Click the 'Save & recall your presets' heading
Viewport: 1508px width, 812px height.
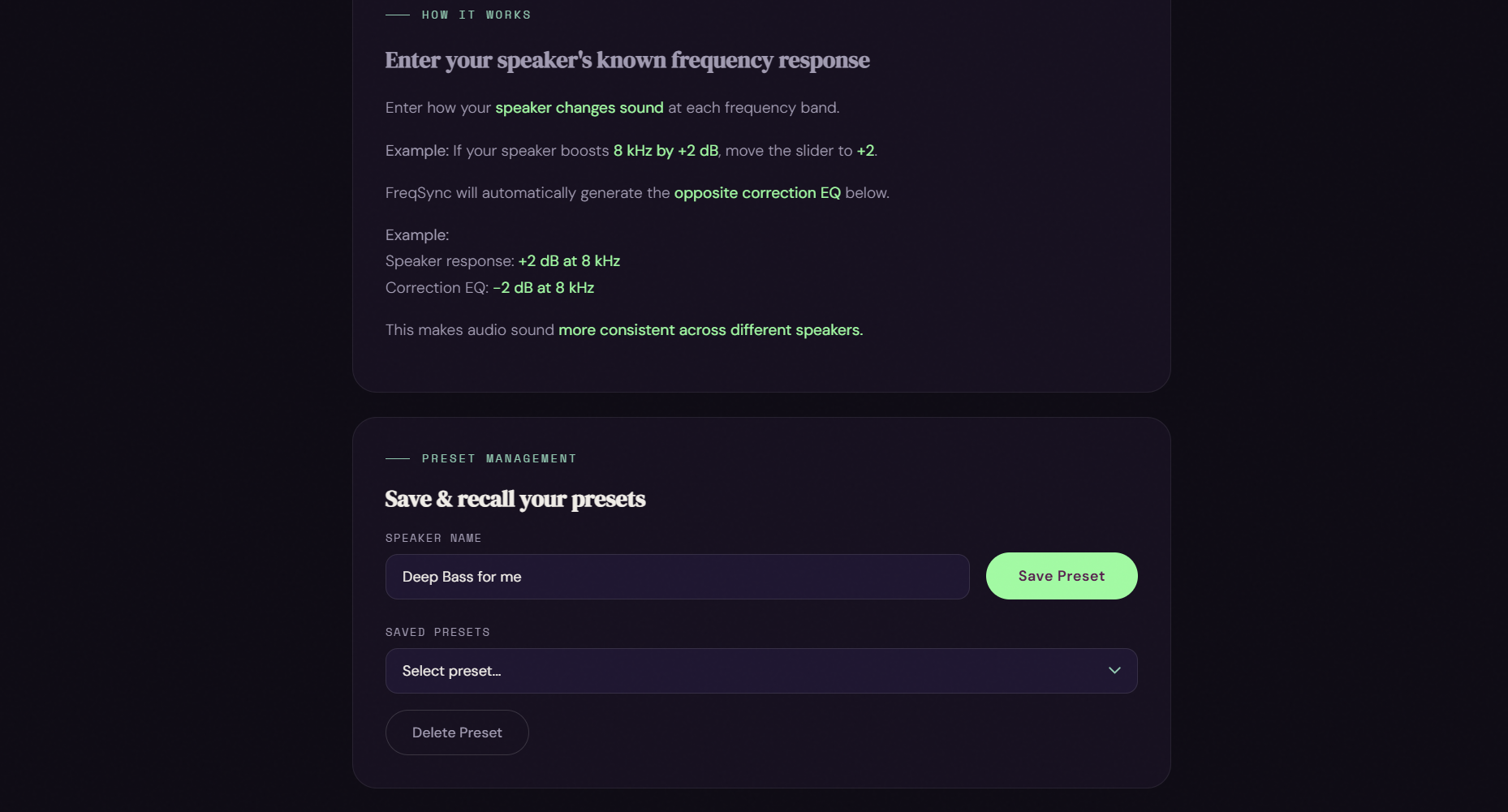(515, 499)
